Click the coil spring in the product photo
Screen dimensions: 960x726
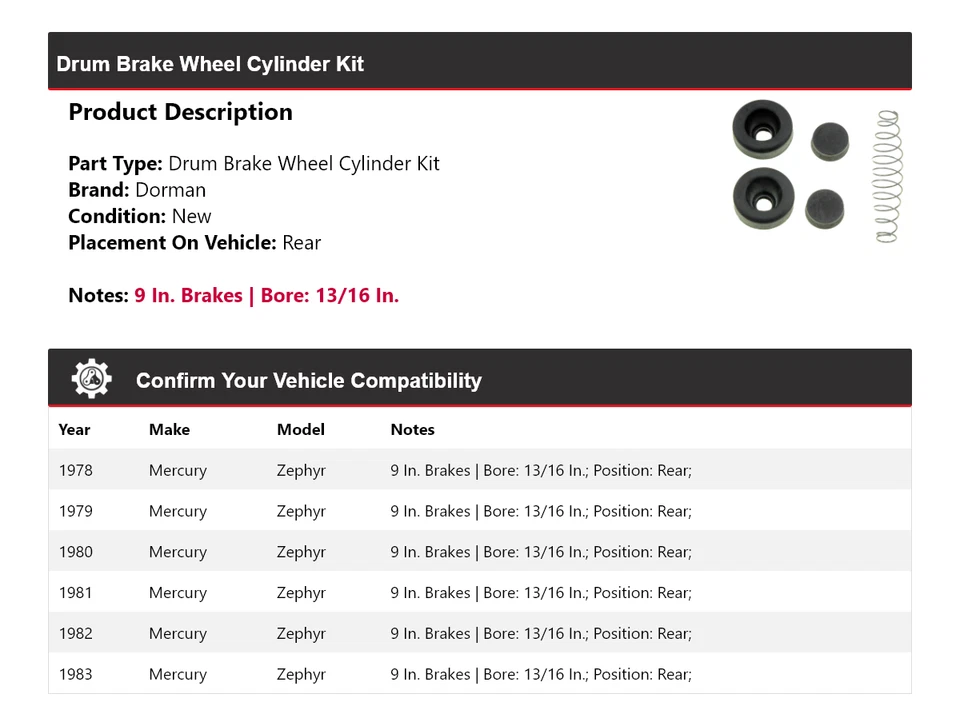887,176
